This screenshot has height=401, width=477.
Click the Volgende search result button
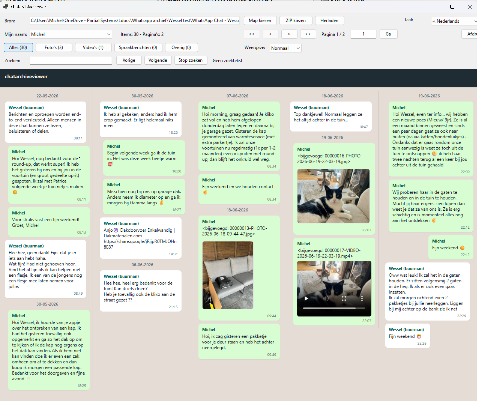click(x=158, y=60)
